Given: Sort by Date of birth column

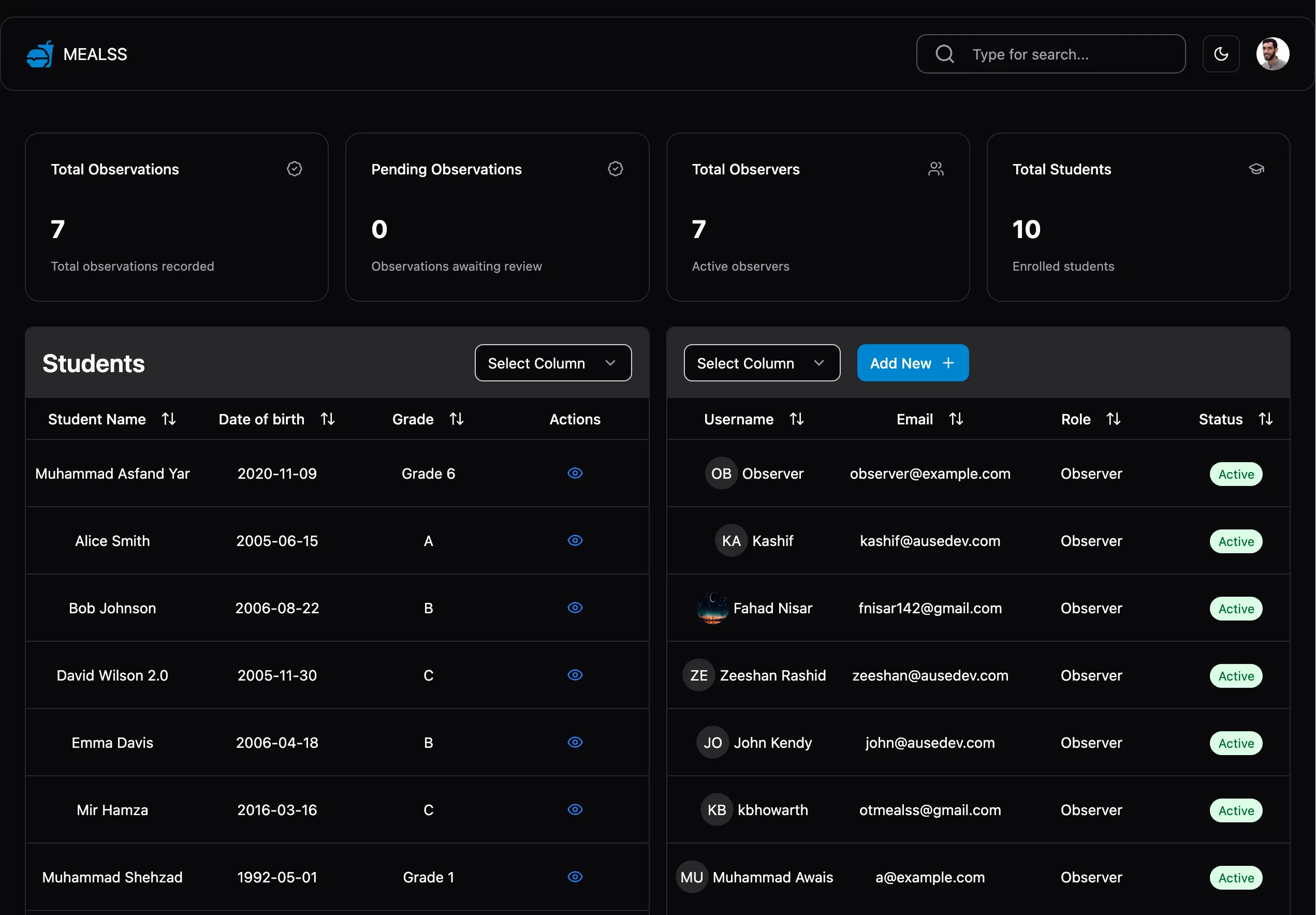Looking at the screenshot, I should [x=327, y=419].
